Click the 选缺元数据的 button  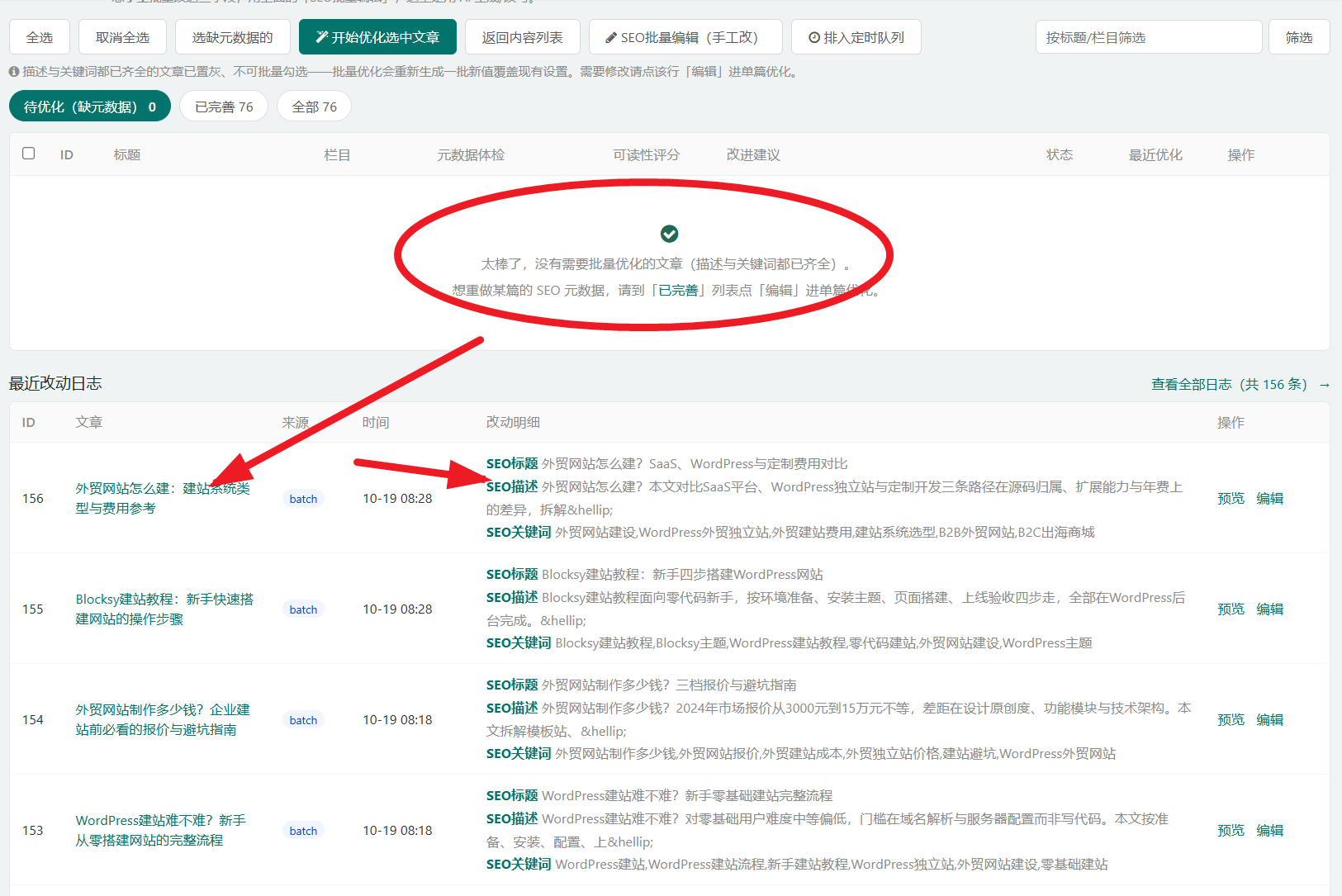pyautogui.click(x=232, y=37)
